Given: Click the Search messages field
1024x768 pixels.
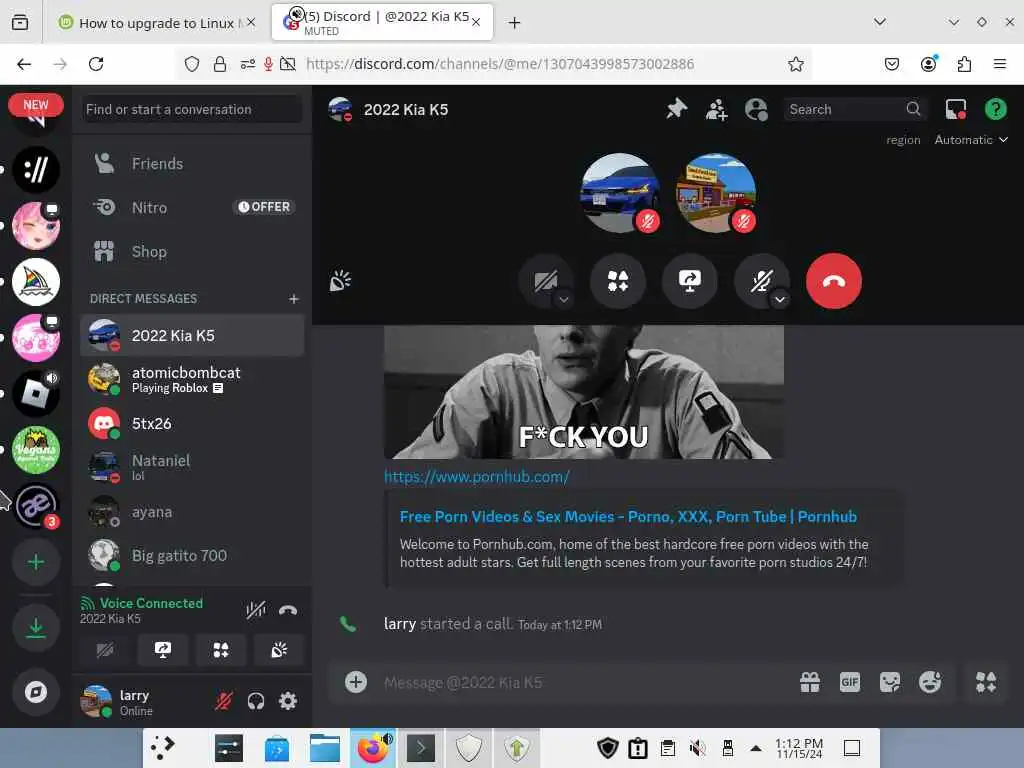Looking at the screenshot, I should (854, 109).
